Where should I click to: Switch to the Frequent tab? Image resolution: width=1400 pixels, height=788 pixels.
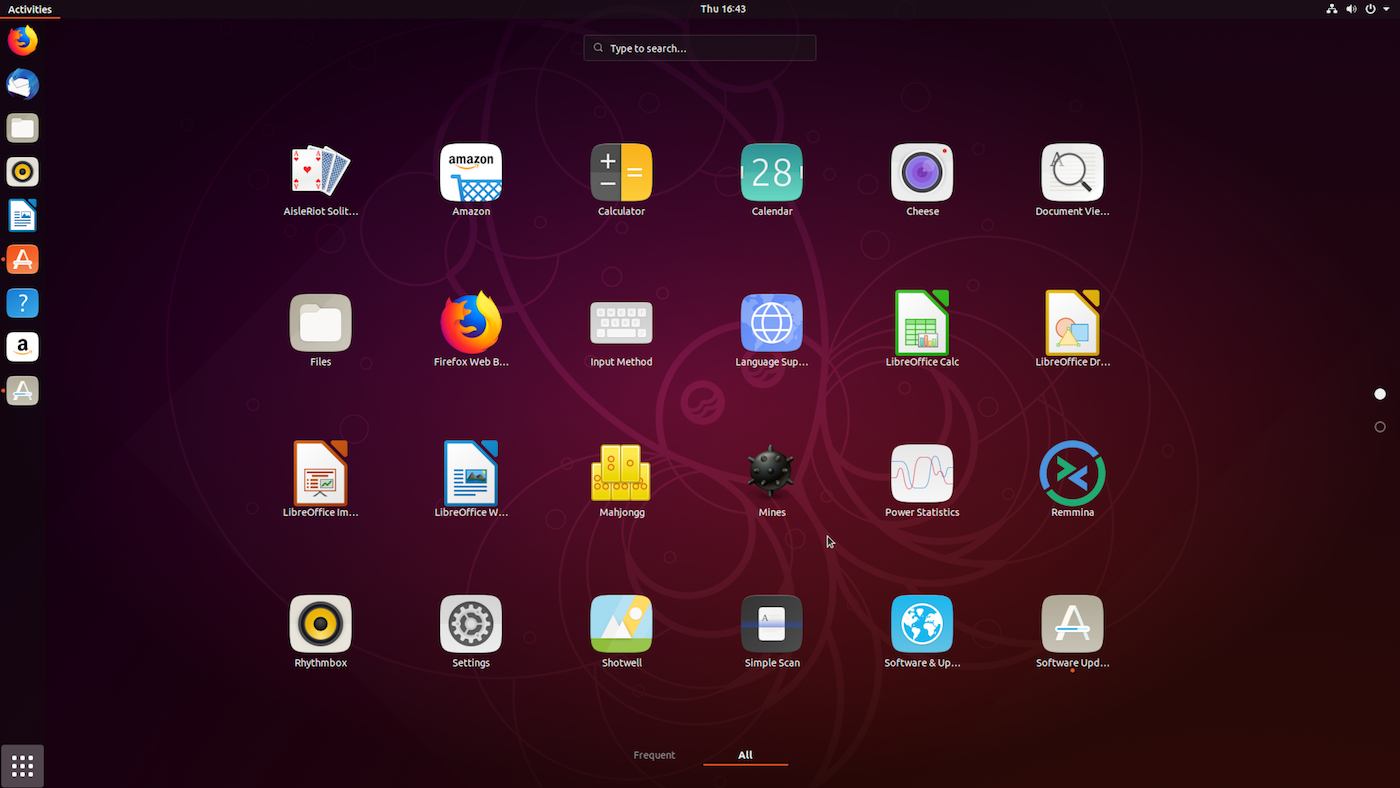654,755
